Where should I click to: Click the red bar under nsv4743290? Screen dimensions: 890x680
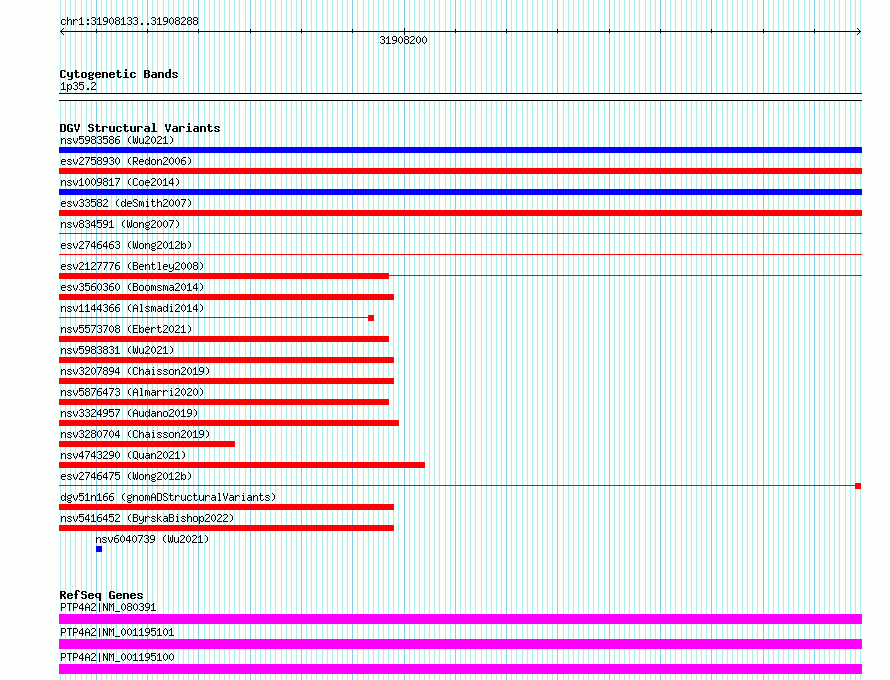(x=242, y=465)
